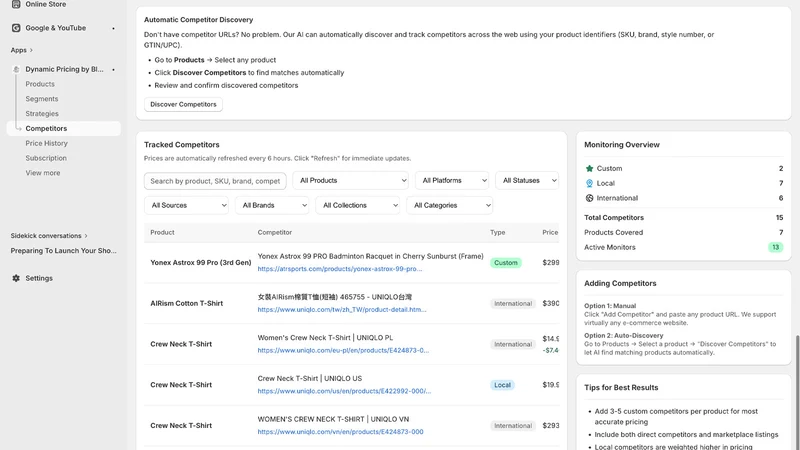Screen dimensions: 800x450
Task: Open the All Products dropdown
Action: tap(351, 181)
